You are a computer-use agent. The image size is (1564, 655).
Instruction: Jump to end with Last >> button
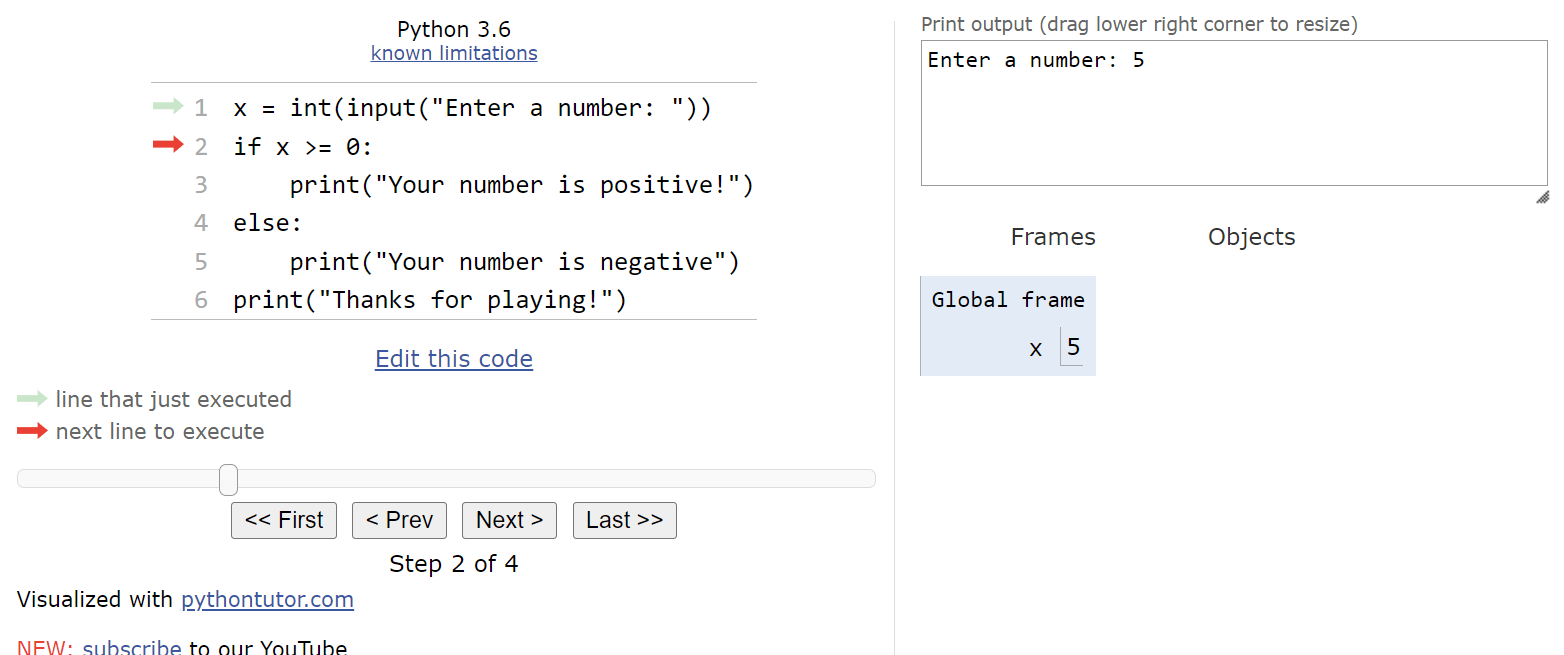(x=625, y=520)
